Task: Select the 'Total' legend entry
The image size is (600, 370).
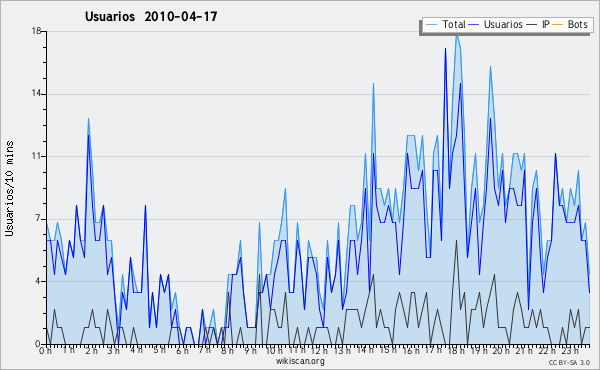Action: coord(453,24)
